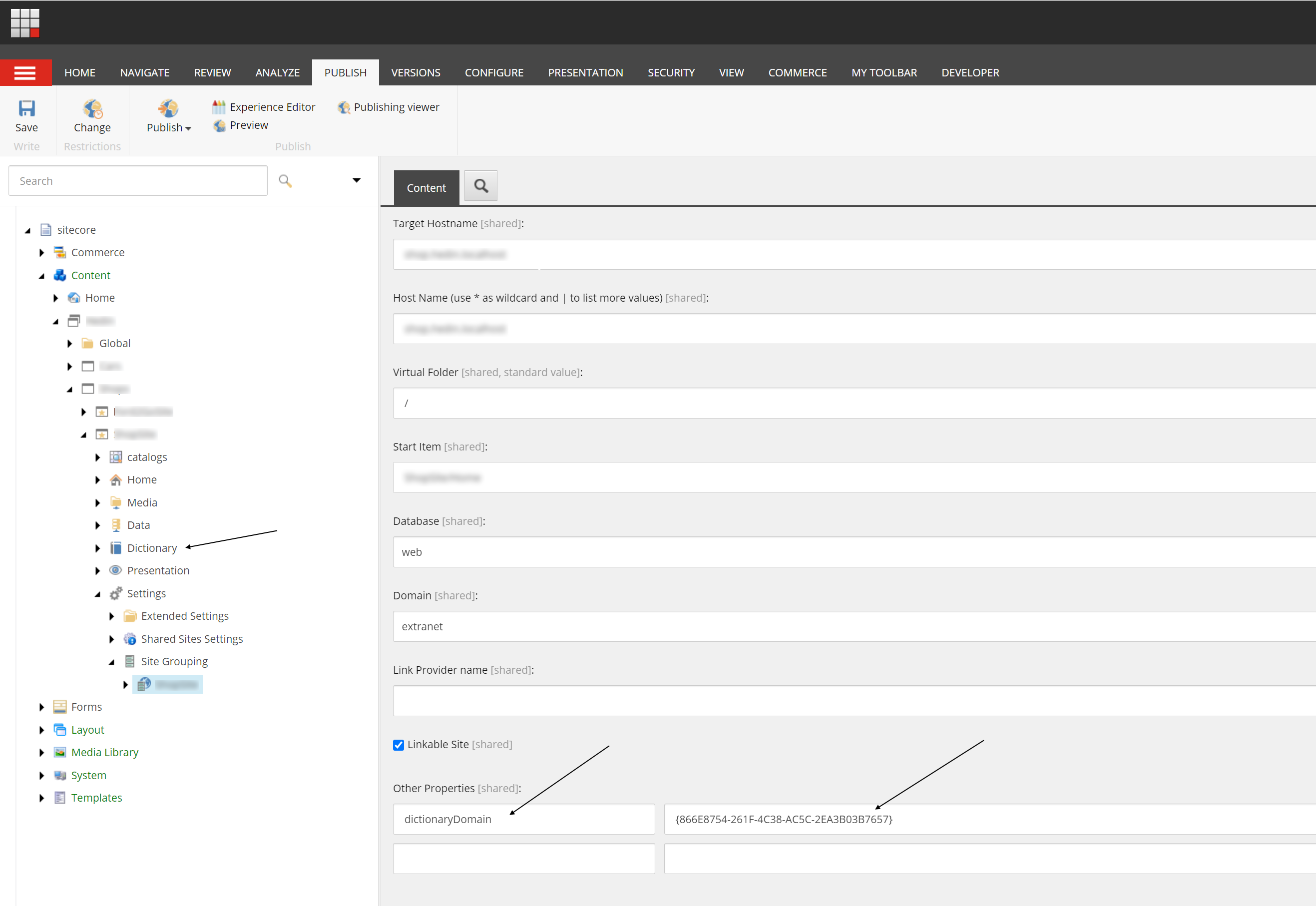The image size is (1316, 906).
Task: Collapse the Settings tree node
Action: 97,594
